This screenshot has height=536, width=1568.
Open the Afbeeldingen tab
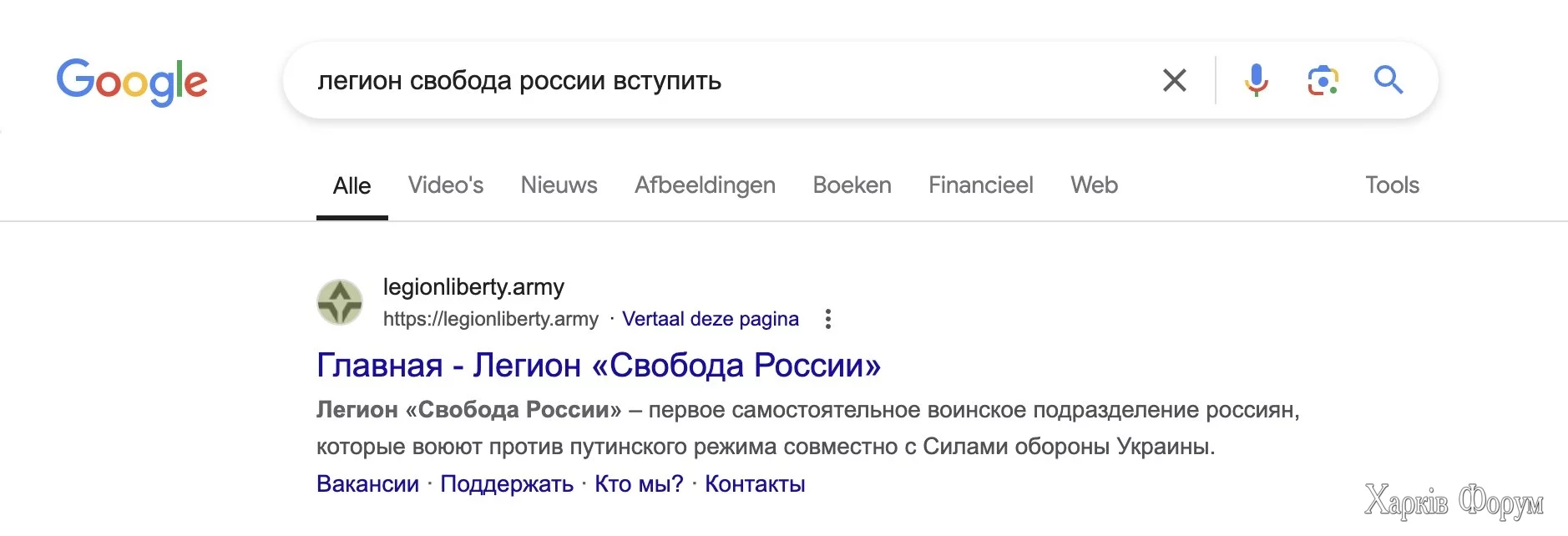pyautogui.click(x=705, y=185)
